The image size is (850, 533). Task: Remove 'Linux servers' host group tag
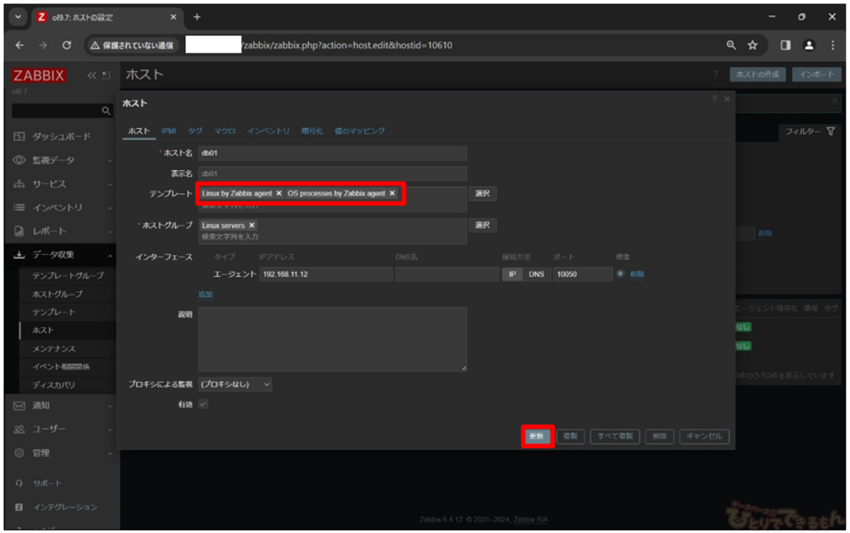click(252, 226)
